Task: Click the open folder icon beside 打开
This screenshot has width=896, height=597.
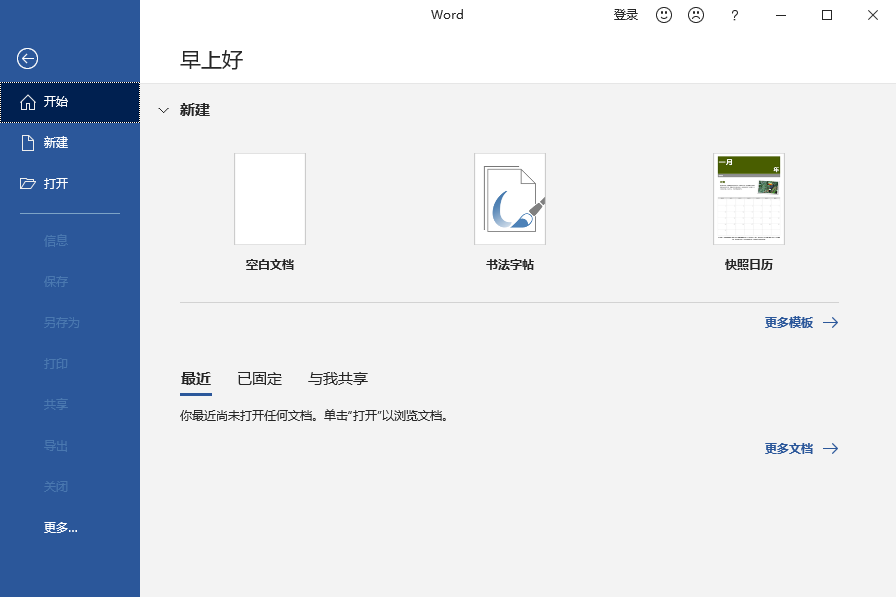Action: (x=27, y=183)
